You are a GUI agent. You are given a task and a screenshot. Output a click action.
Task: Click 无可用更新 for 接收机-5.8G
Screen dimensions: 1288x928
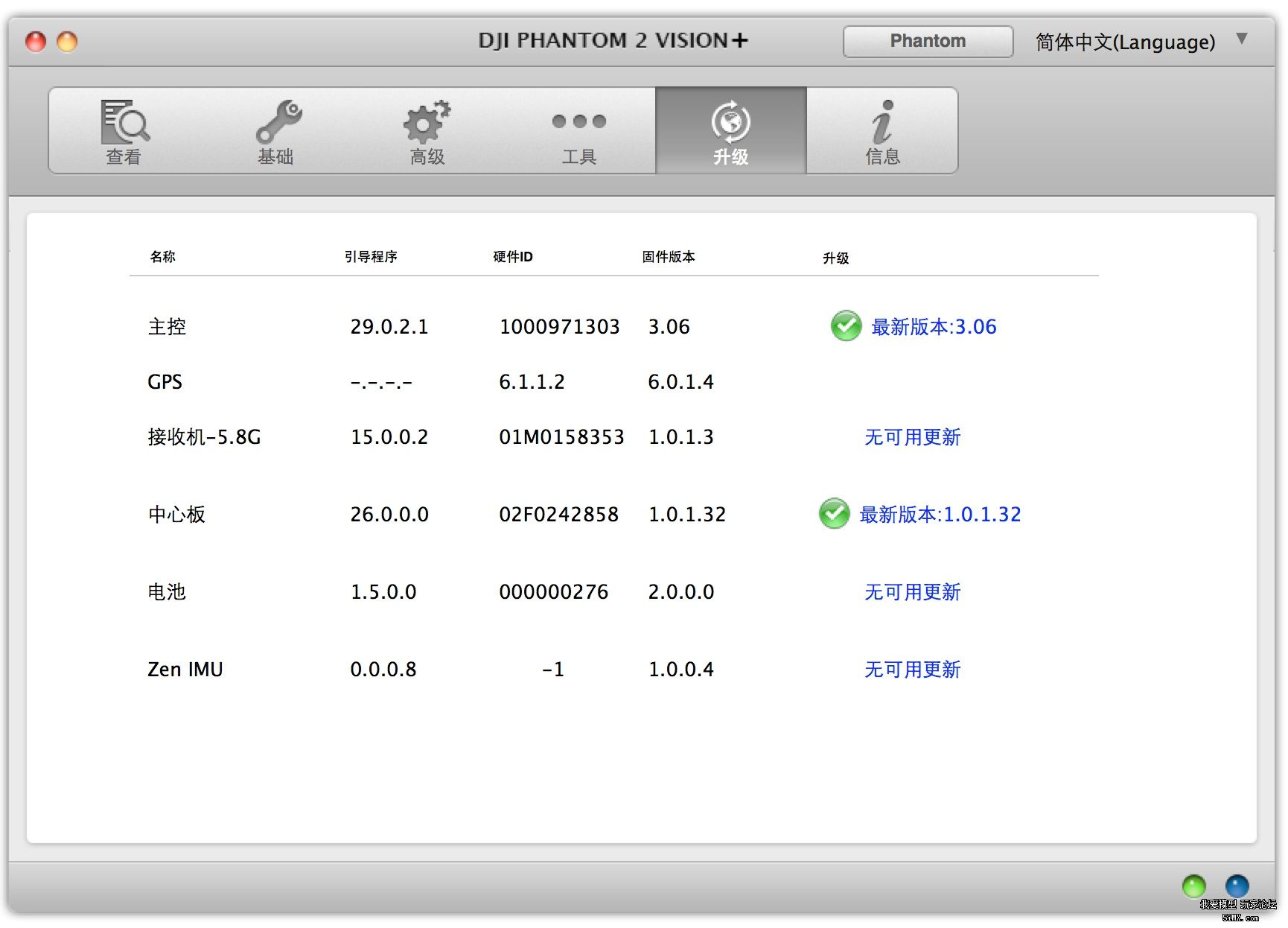tap(913, 436)
